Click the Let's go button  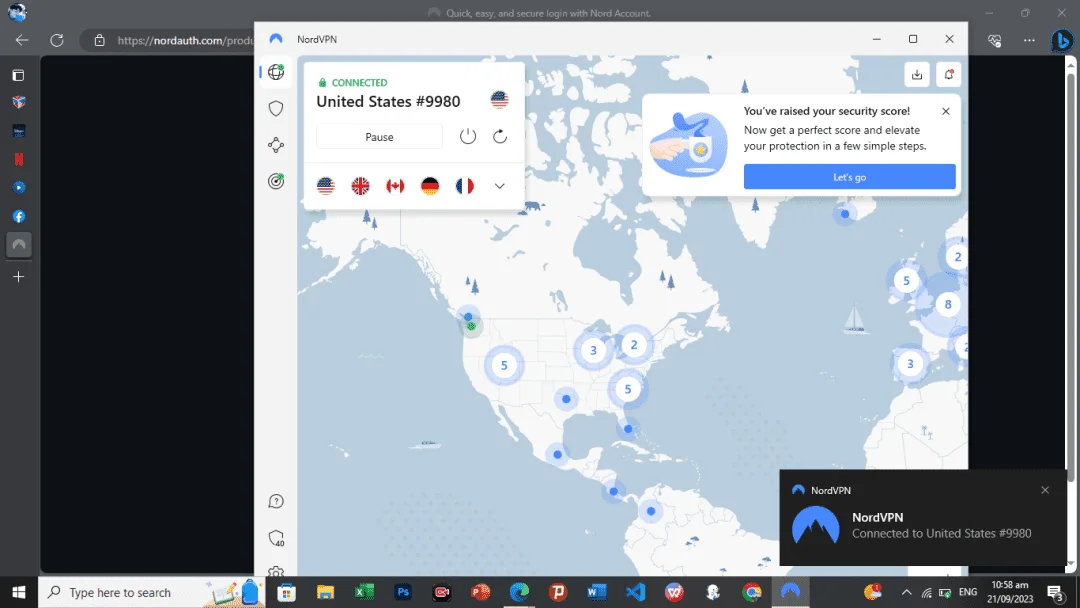coord(849,177)
